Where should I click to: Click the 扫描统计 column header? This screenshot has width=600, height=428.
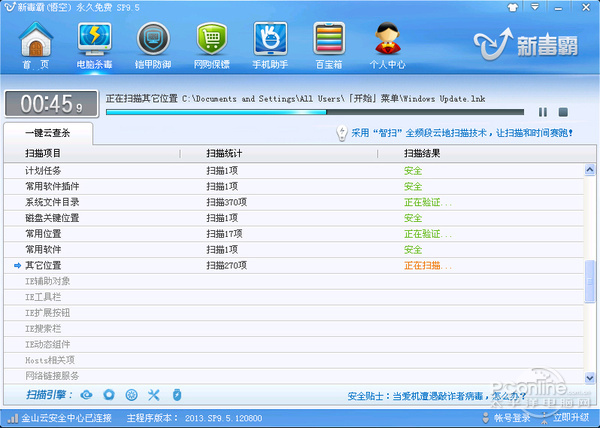point(224,153)
